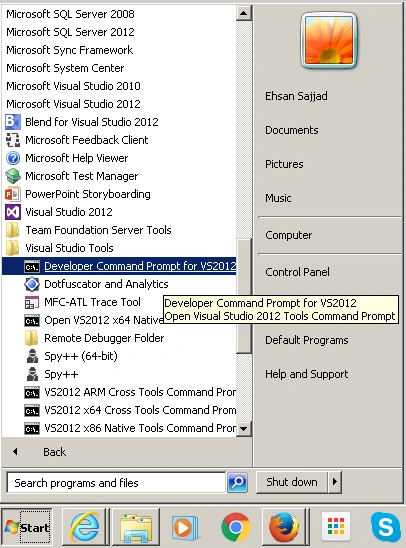
Task: Open Windows Explorer from the taskbar
Action: (x=136, y=527)
